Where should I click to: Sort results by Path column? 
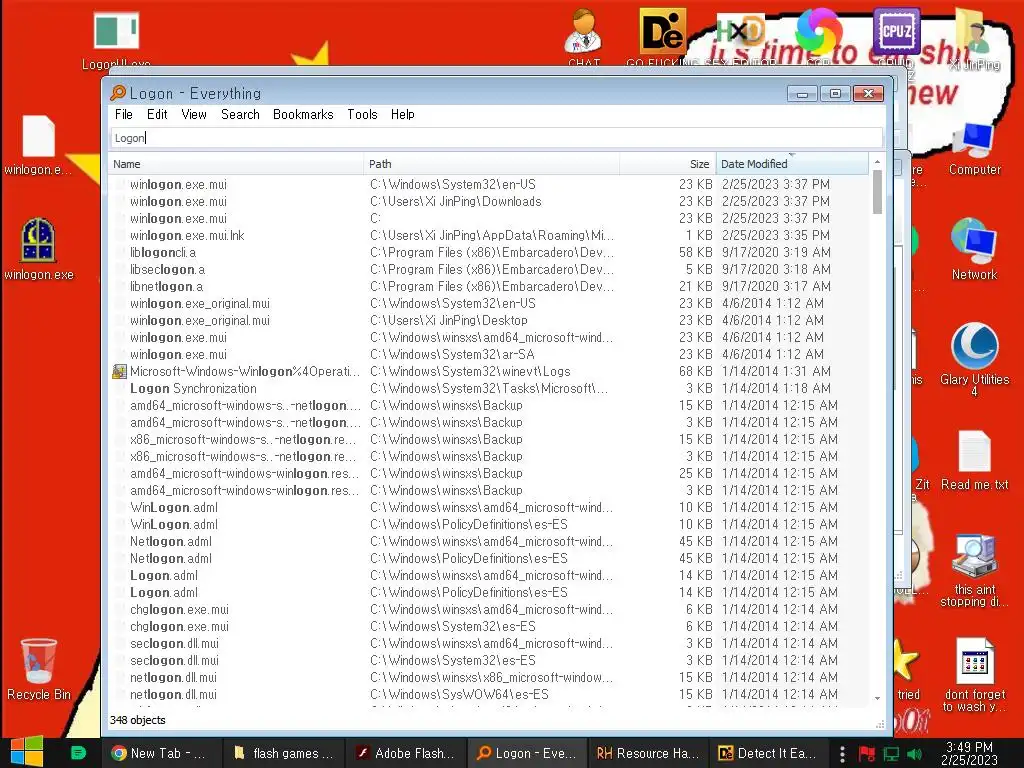coord(491,164)
